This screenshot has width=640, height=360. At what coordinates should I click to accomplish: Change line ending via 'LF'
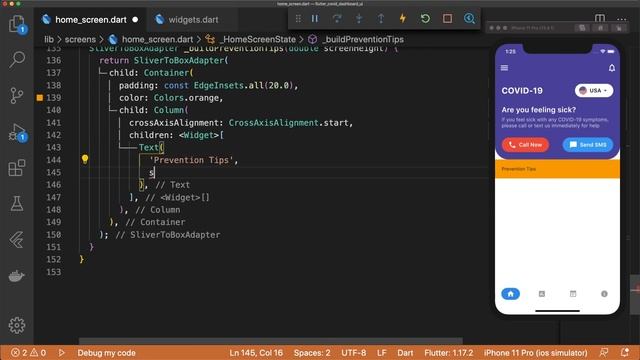(382, 353)
